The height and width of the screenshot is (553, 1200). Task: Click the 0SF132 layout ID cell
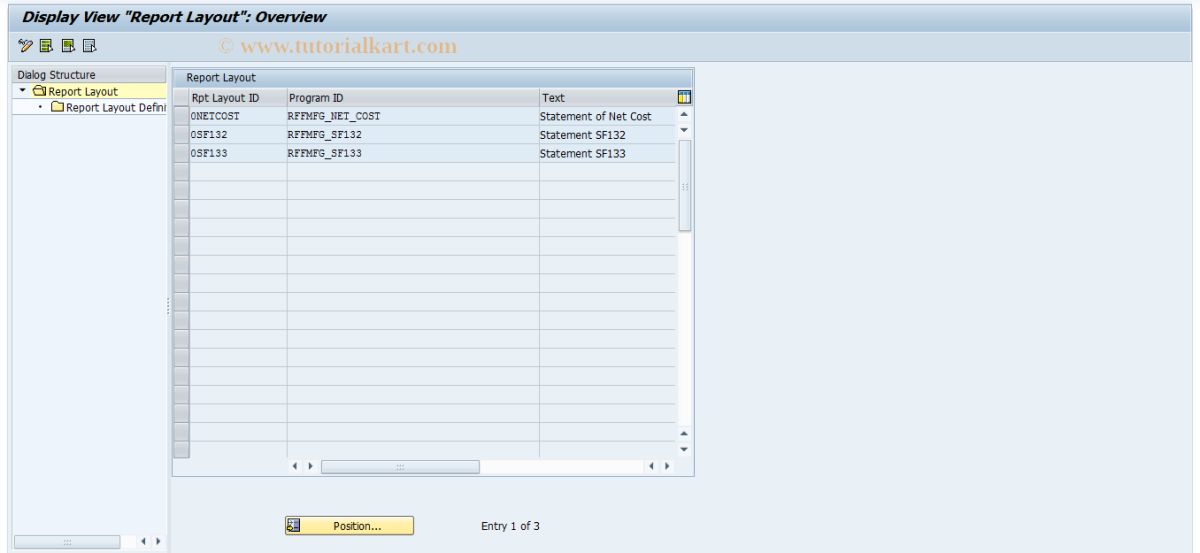[238, 135]
